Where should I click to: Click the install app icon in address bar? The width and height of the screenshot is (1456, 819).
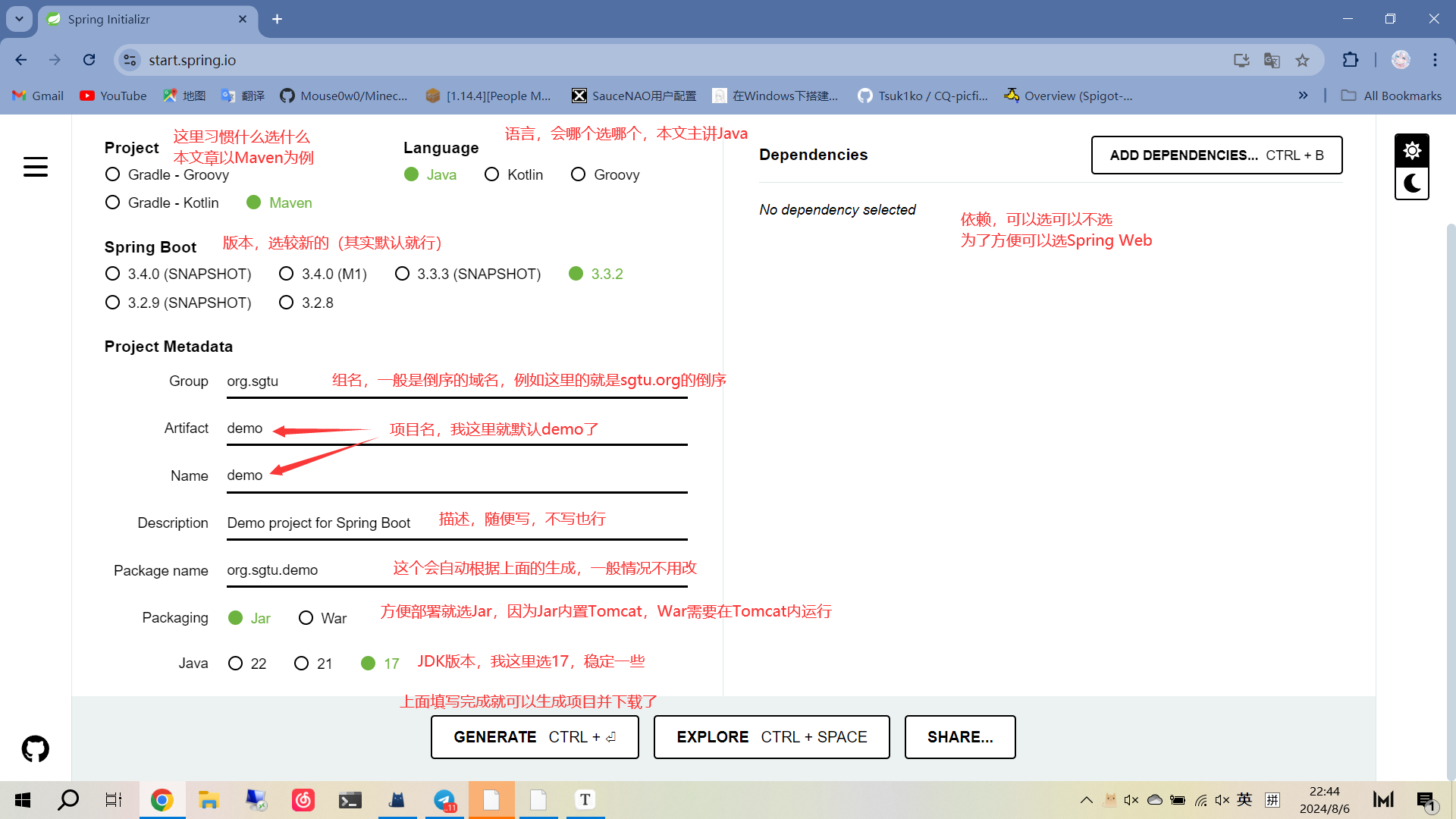point(1241,60)
